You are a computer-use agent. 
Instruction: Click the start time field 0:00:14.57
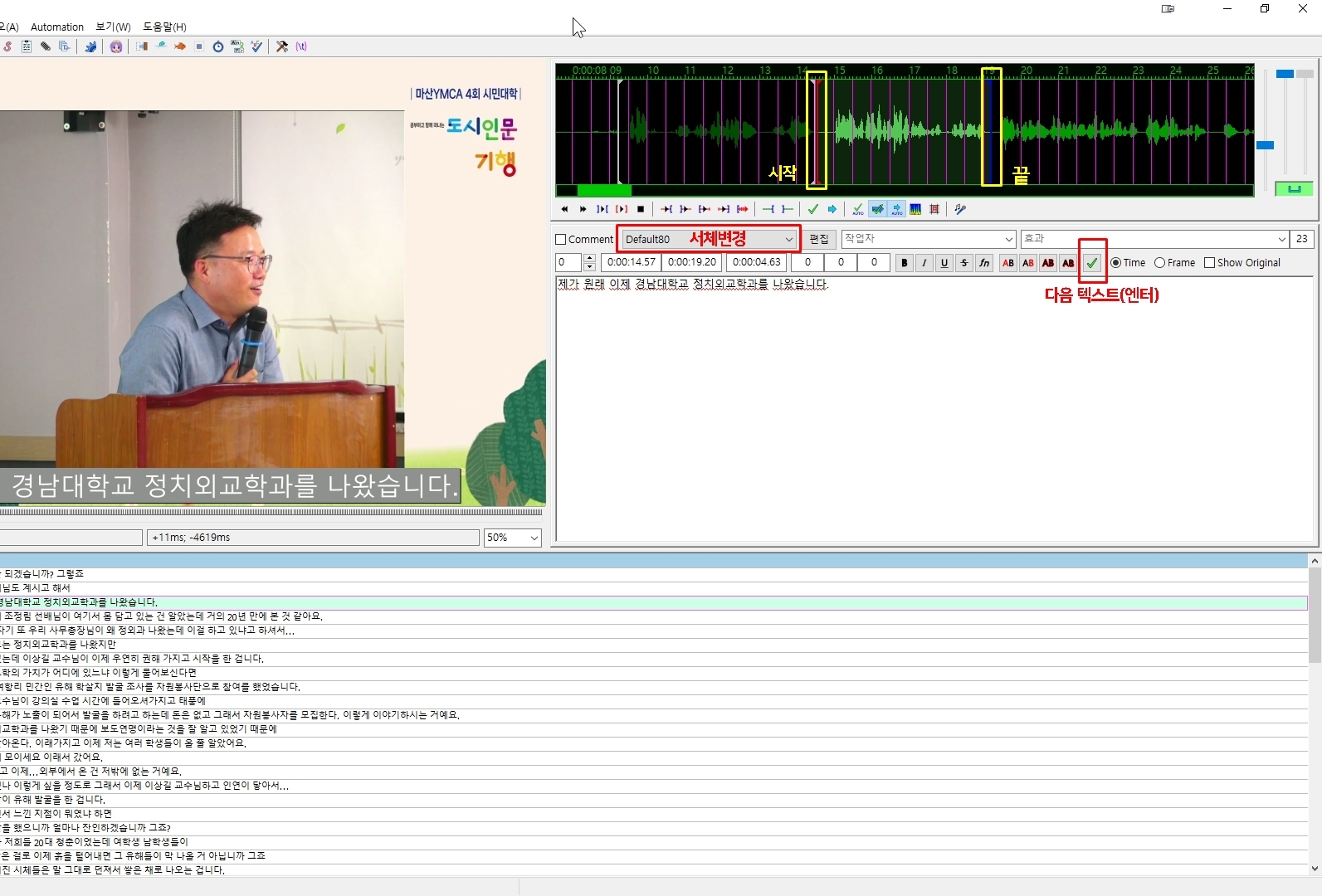coord(631,262)
